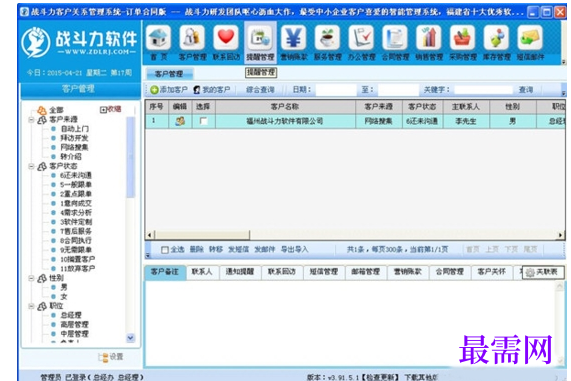Switch to the lower 营销账款 tab
Image resolution: width=571 pixels, height=381 pixels.
click(408, 272)
